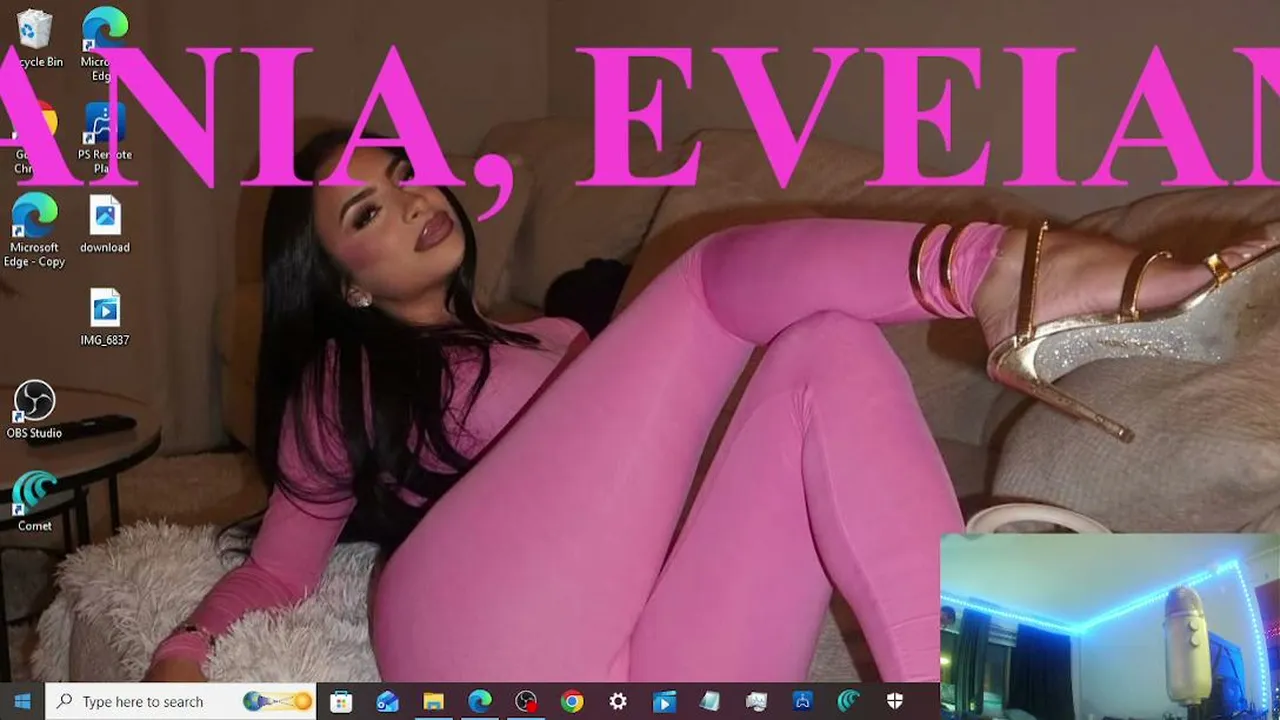Open File Explorer from the taskbar
The image size is (1280, 720).
point(433,701)
